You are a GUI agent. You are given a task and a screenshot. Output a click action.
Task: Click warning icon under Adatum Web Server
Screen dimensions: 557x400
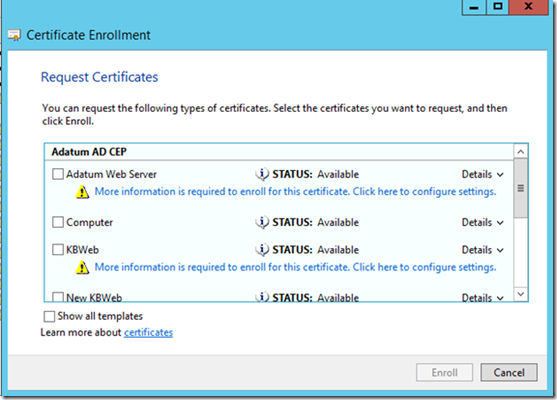click(x=82, y=192)
